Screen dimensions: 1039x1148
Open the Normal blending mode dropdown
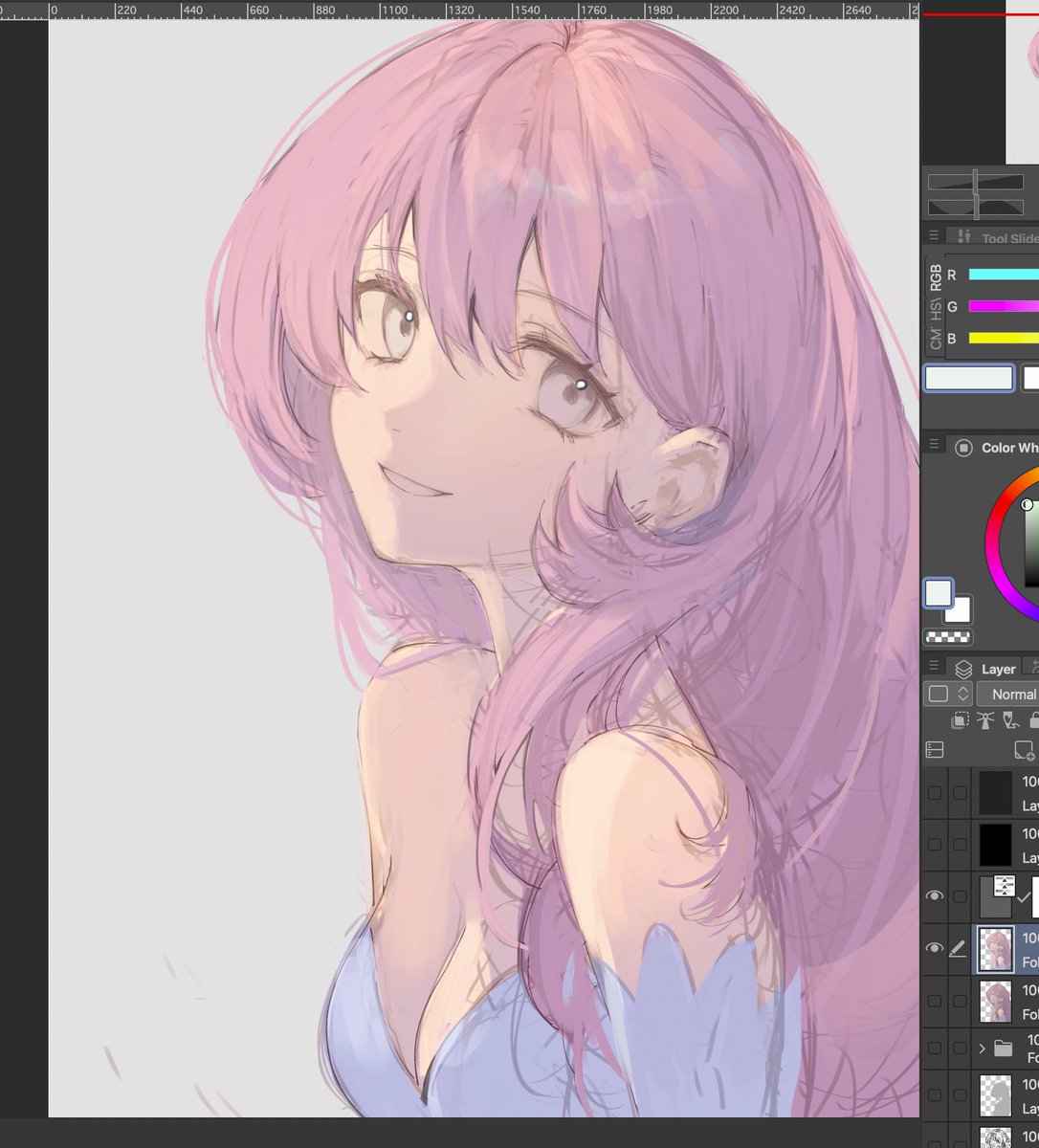(x=1008, y=695)
